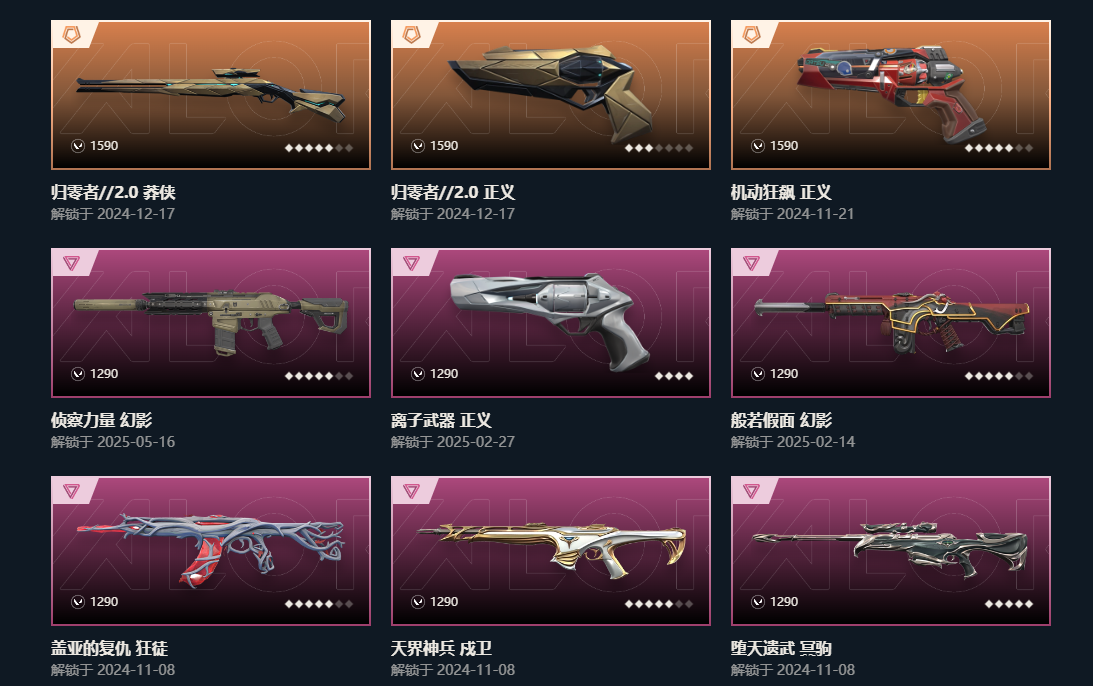Select the 盖亚的复仇 狂徒 vandal skin image
This screenshot has height=686, width=1093.
(211, 551)
